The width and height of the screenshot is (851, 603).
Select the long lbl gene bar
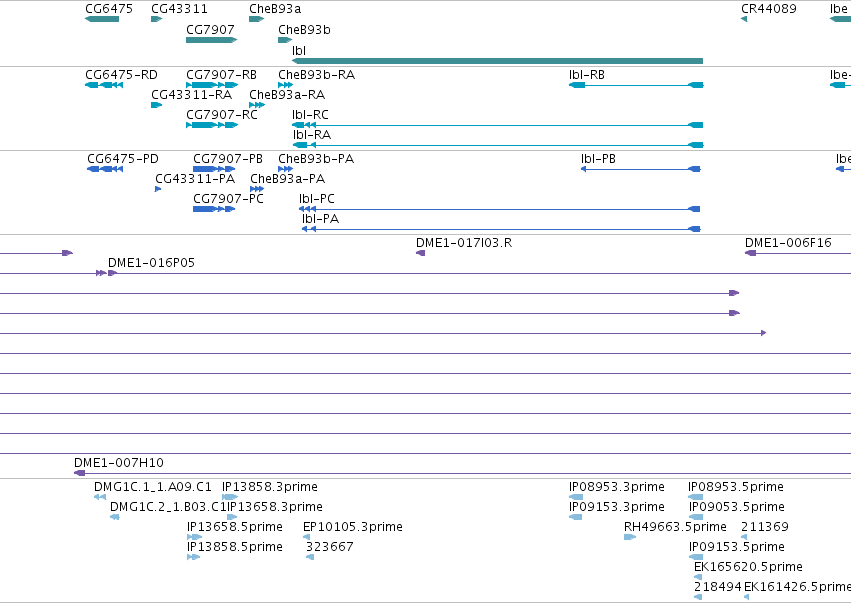tap(497, 61)
